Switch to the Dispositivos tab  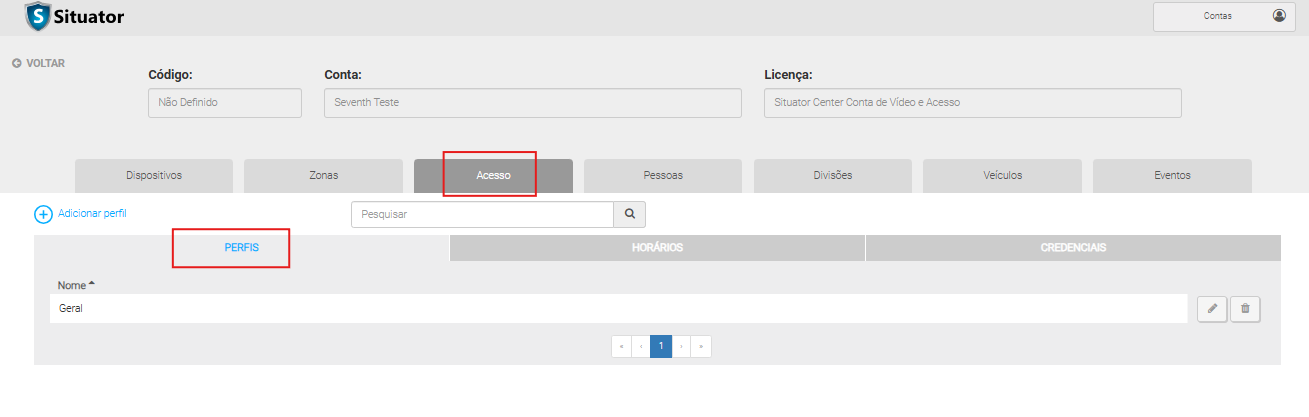click(154, 175)
